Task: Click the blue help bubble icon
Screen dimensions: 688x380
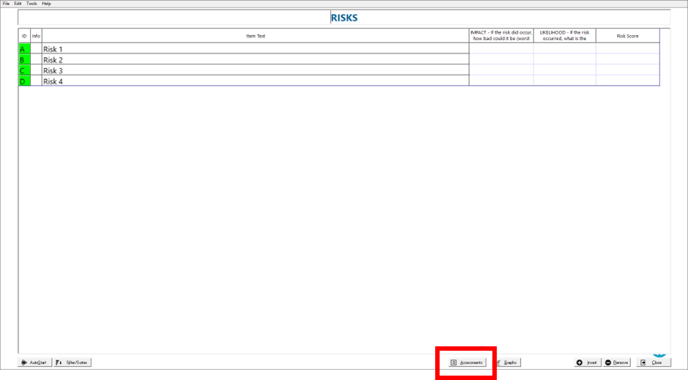Action: point(659,354)
